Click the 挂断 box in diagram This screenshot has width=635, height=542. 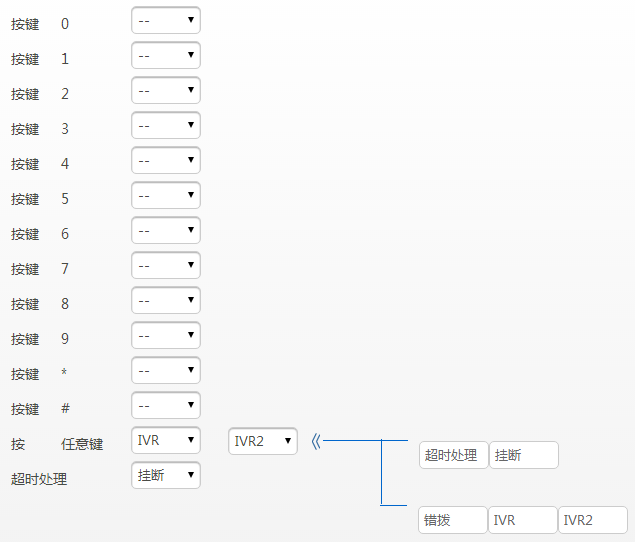[x=523, y=455]
